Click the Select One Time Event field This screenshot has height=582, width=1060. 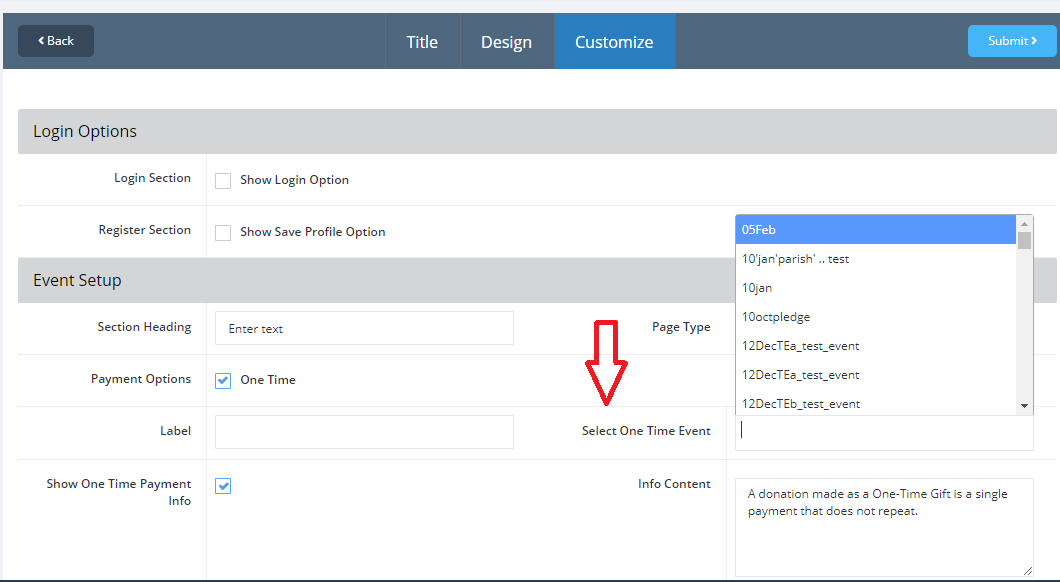[x=883, y=432]
